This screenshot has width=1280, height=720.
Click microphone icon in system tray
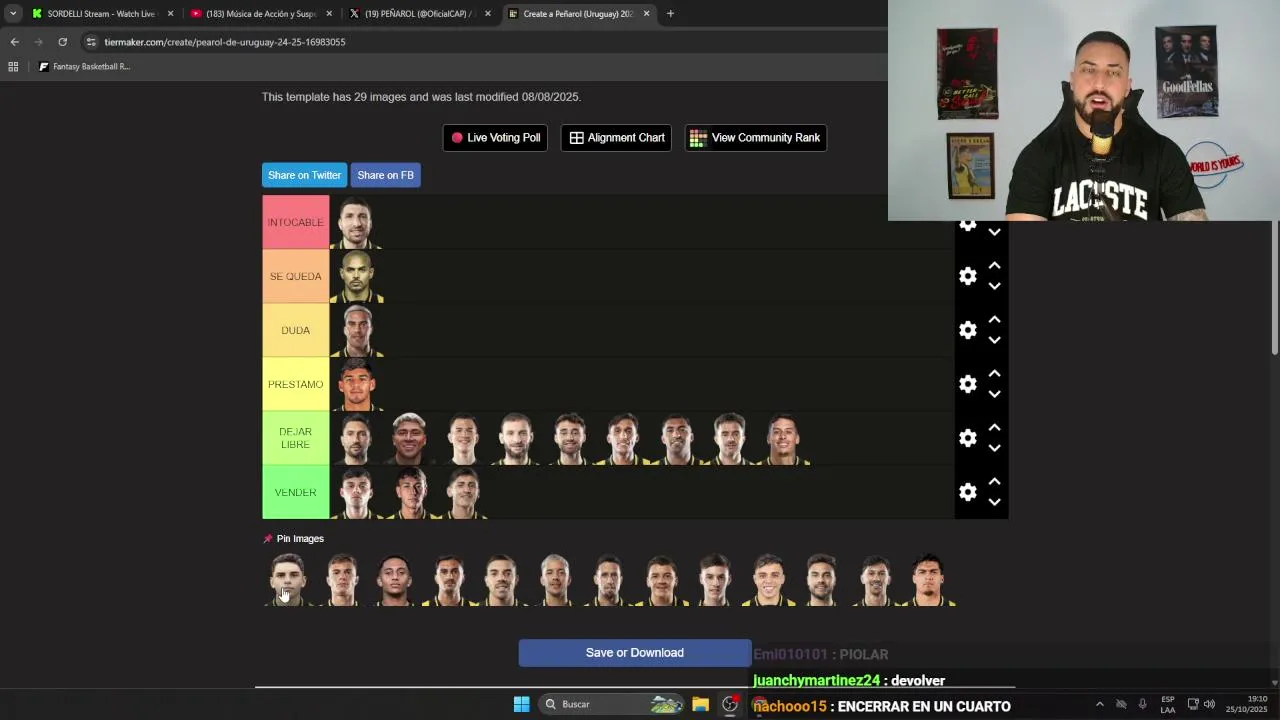point(1142,704)
